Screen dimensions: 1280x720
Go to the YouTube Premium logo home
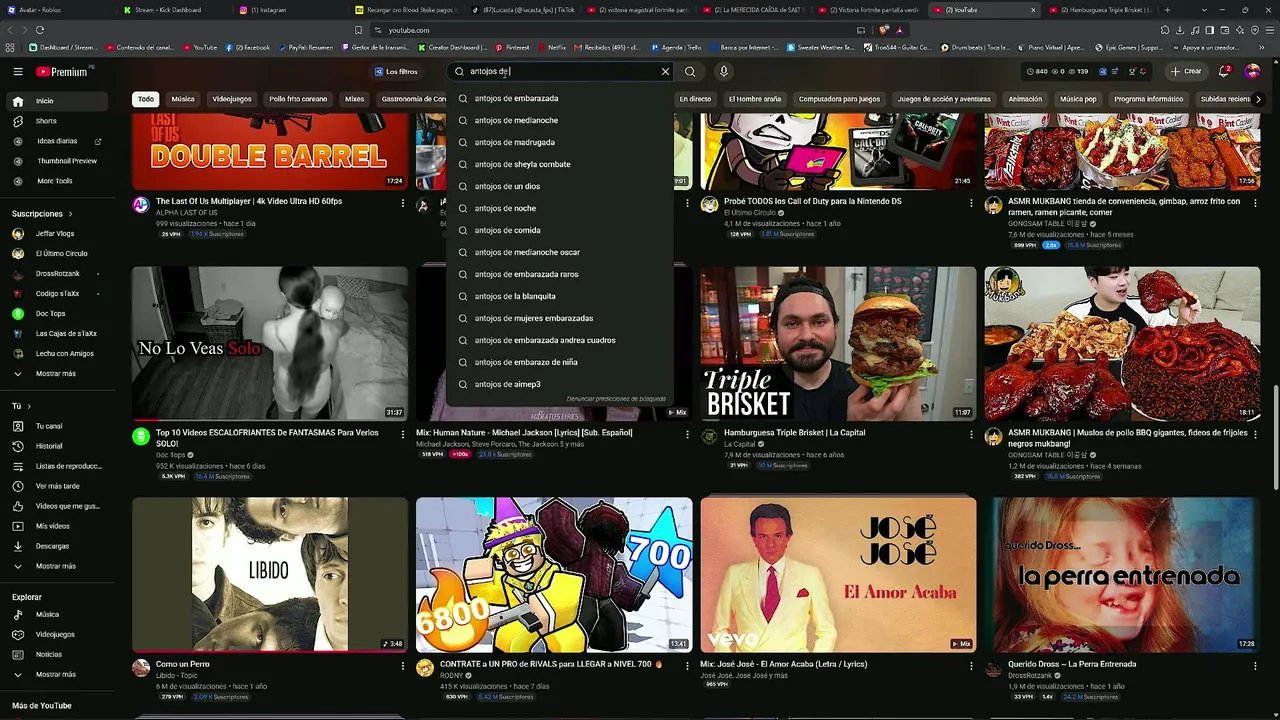click(62, 72)
